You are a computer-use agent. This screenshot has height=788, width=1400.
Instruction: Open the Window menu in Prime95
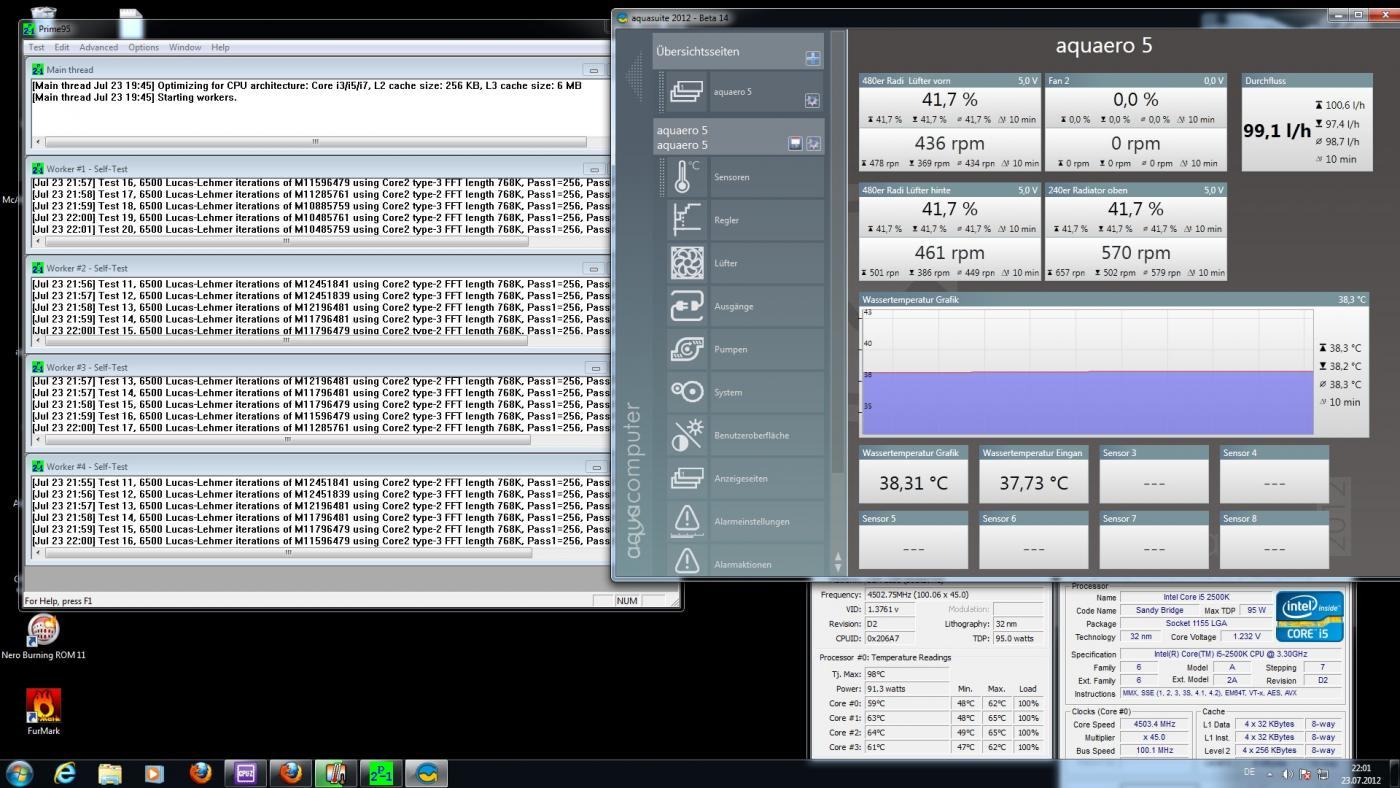point(185,47)
